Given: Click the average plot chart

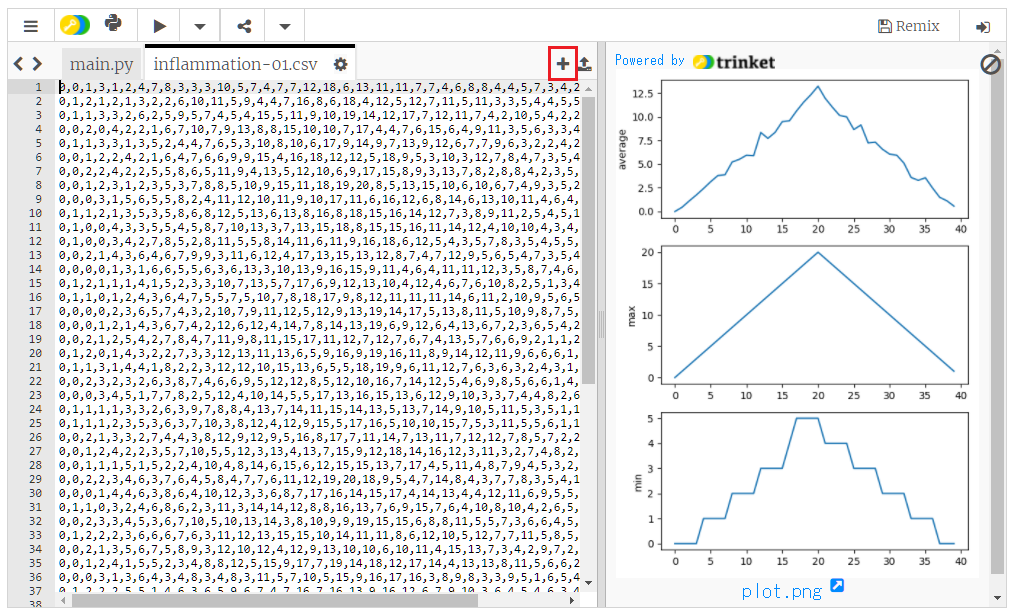Looking at the screenshot, I should (814, 149).
